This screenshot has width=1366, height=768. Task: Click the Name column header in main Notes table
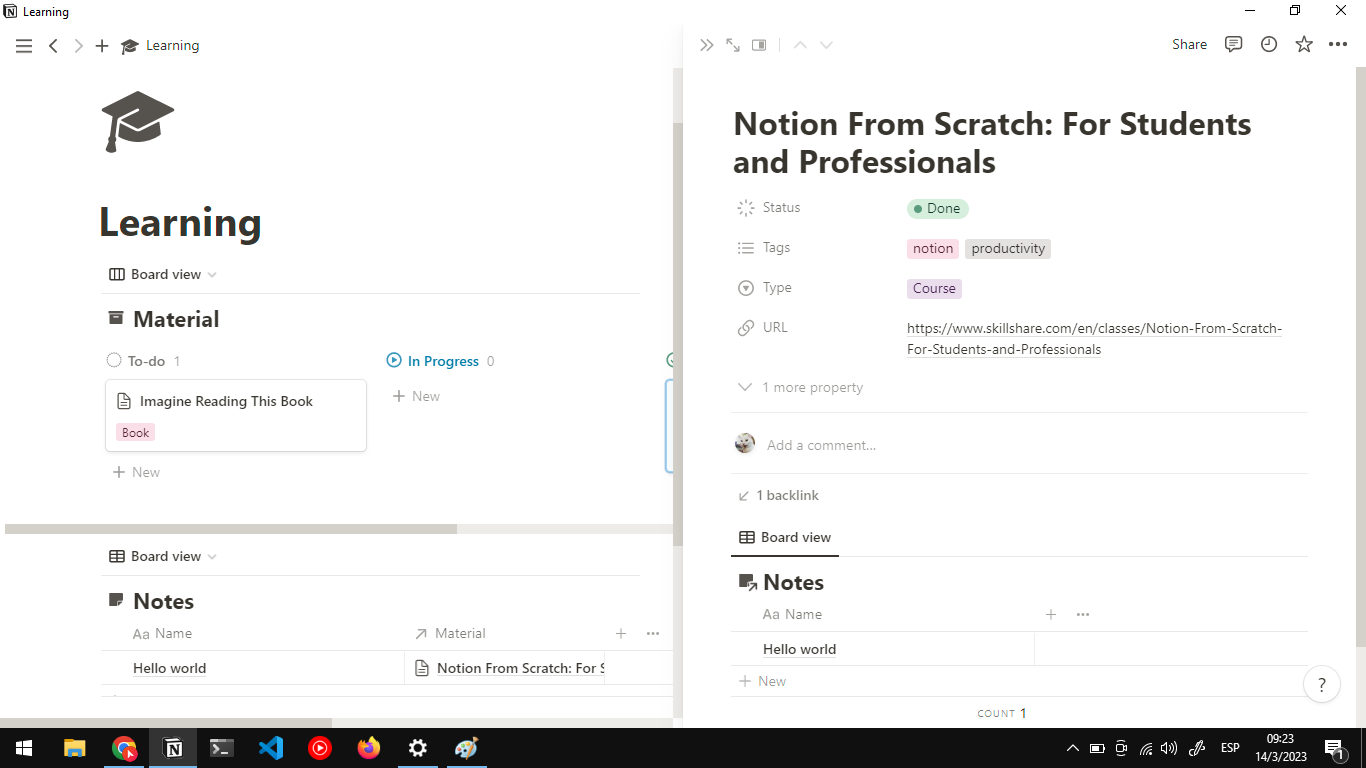162,634
